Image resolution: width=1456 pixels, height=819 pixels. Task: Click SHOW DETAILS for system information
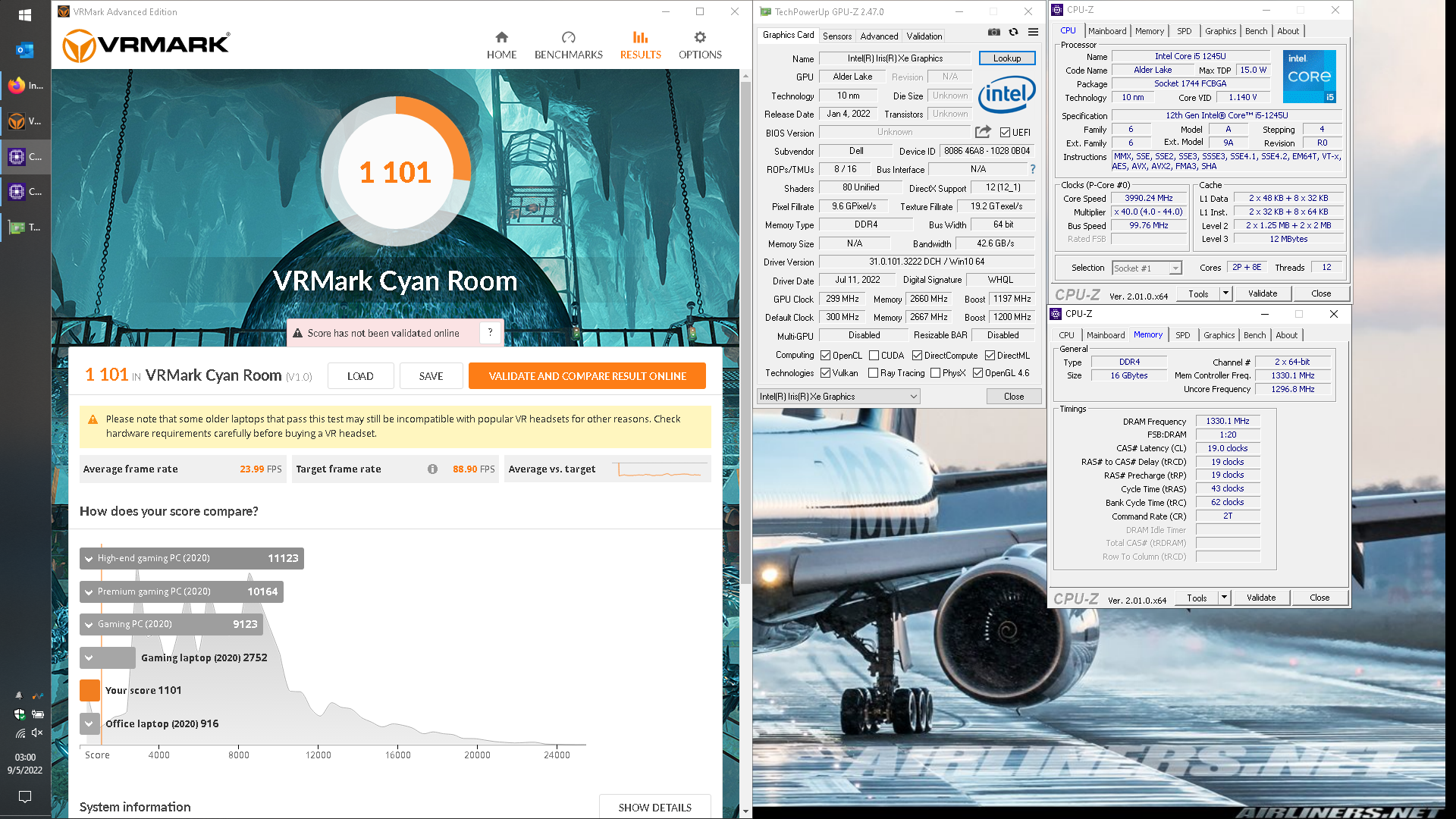pos(654,807)
